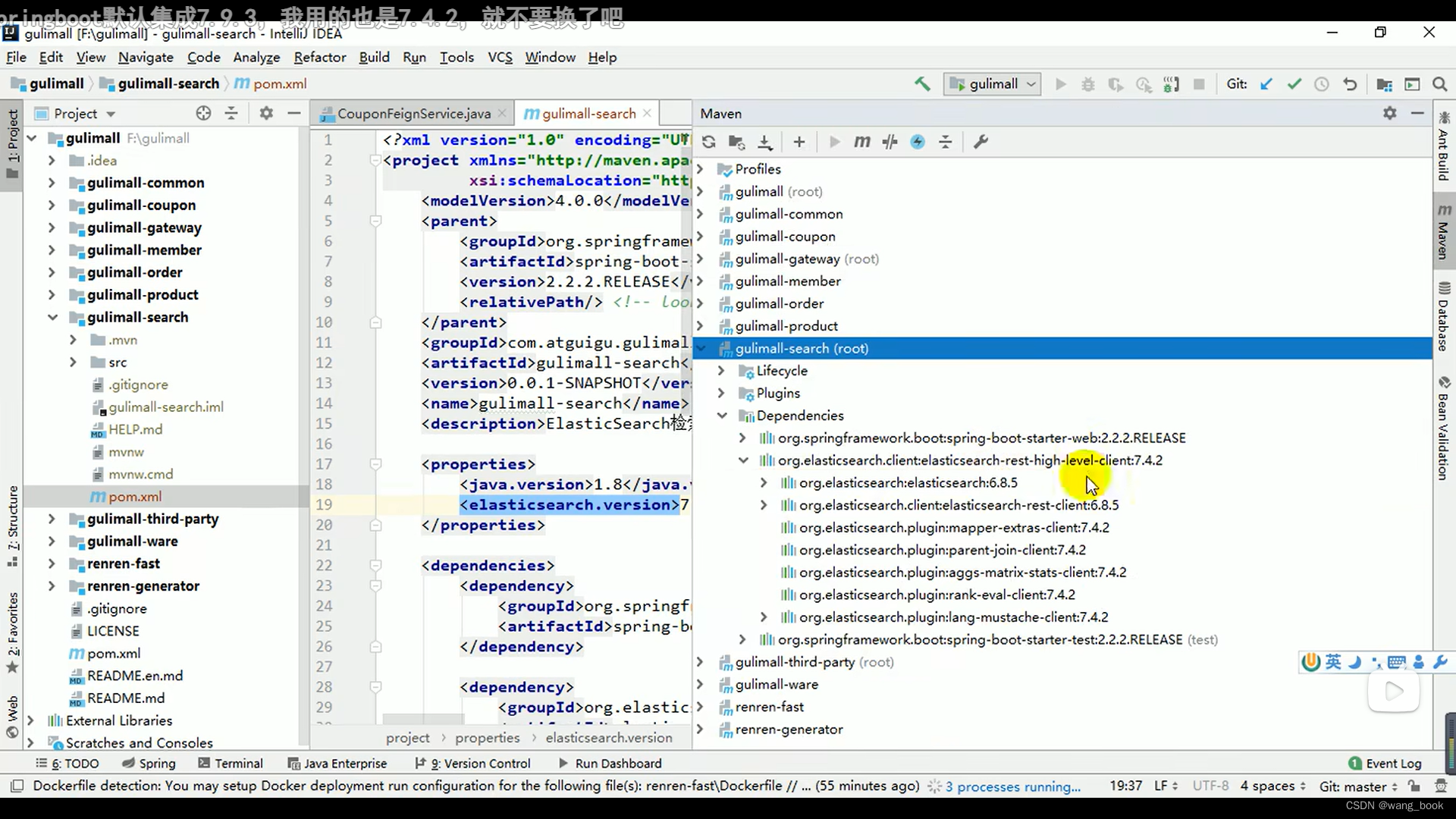This screenshot has width=1456, height=819.
Task: Collapse all in Project panel
Action: point(231,113)
